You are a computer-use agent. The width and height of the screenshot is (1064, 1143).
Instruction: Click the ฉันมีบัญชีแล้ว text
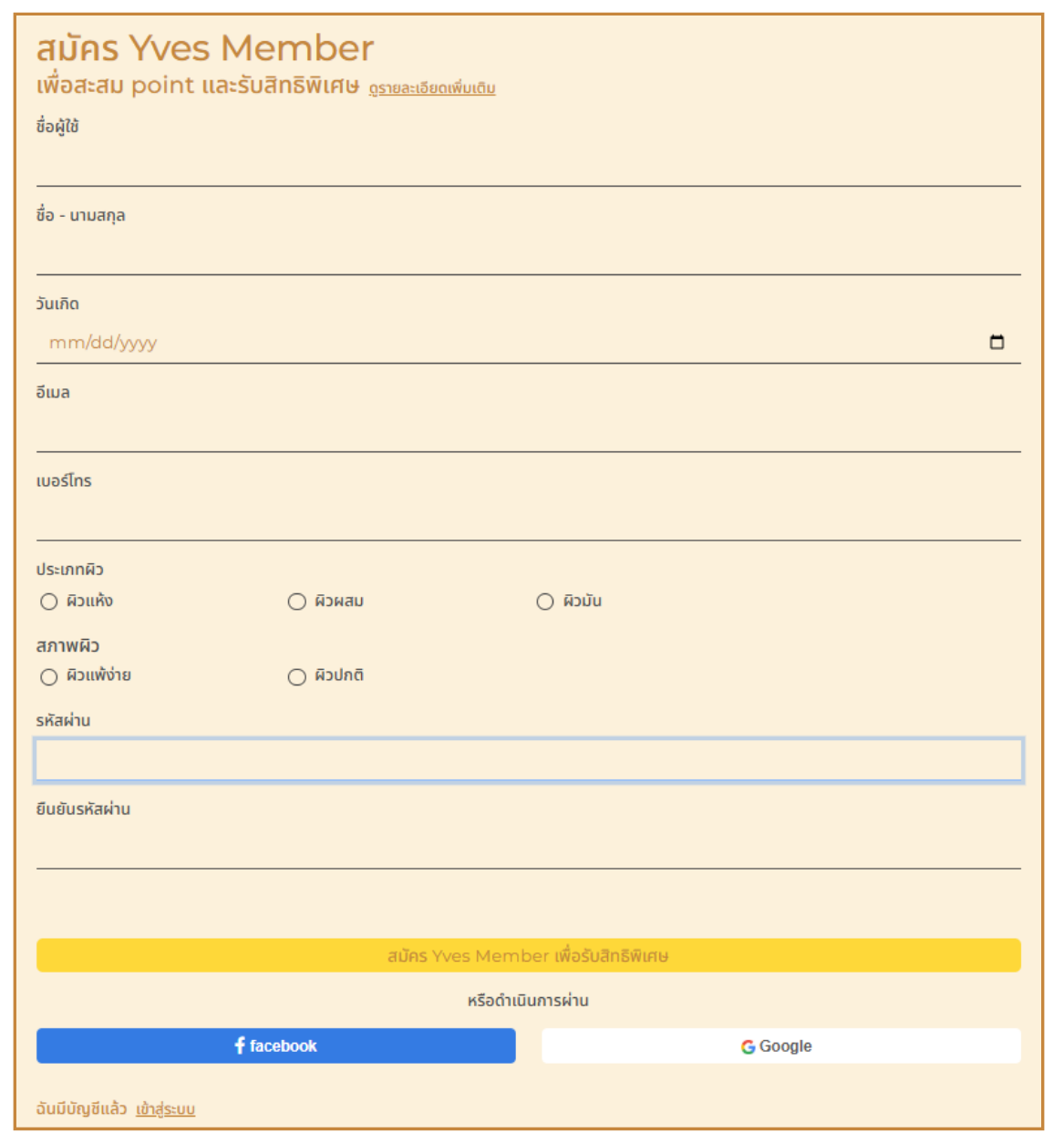pos(81,1109)
